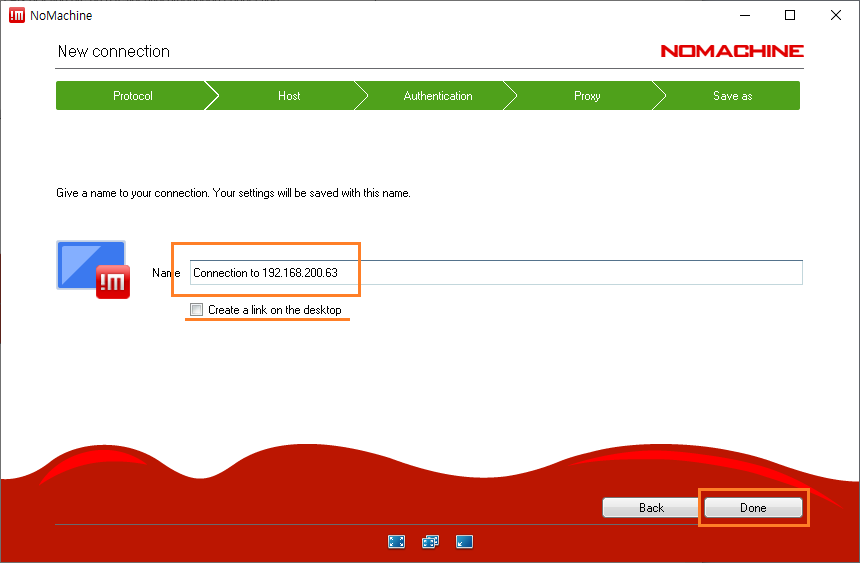
Task: Go to the Protocol step
Action: [132, 95]
